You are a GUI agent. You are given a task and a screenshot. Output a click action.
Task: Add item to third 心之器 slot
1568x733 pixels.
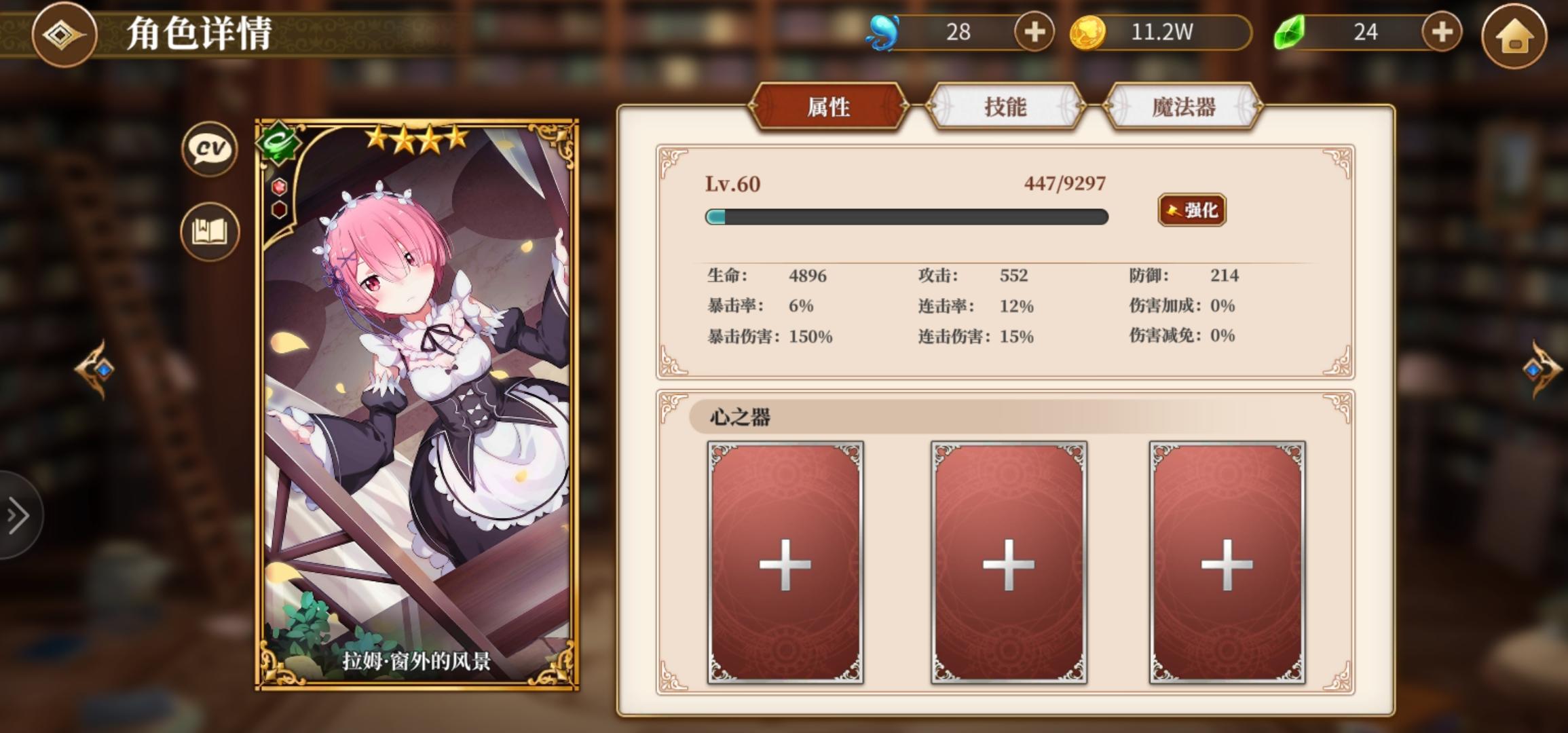tap(1227, 563)
